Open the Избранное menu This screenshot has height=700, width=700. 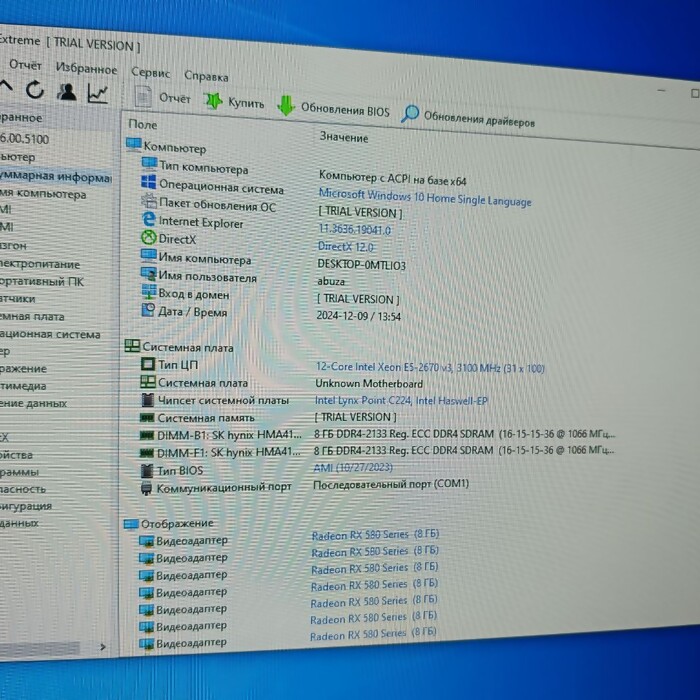(x=86, y=68)
